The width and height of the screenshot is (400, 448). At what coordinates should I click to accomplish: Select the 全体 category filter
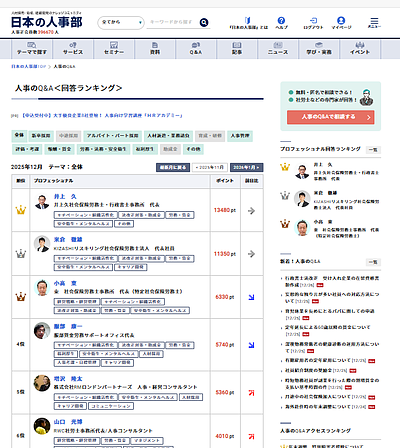19,135
